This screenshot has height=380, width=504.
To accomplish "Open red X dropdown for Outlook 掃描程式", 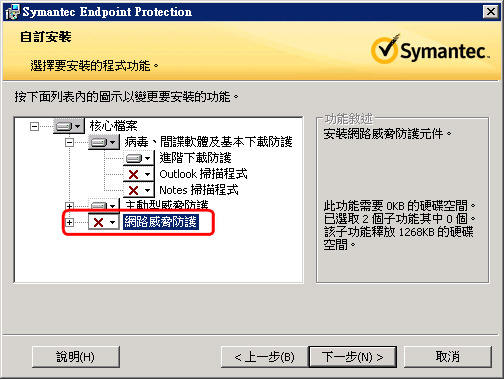I will [x=139, y=174].
